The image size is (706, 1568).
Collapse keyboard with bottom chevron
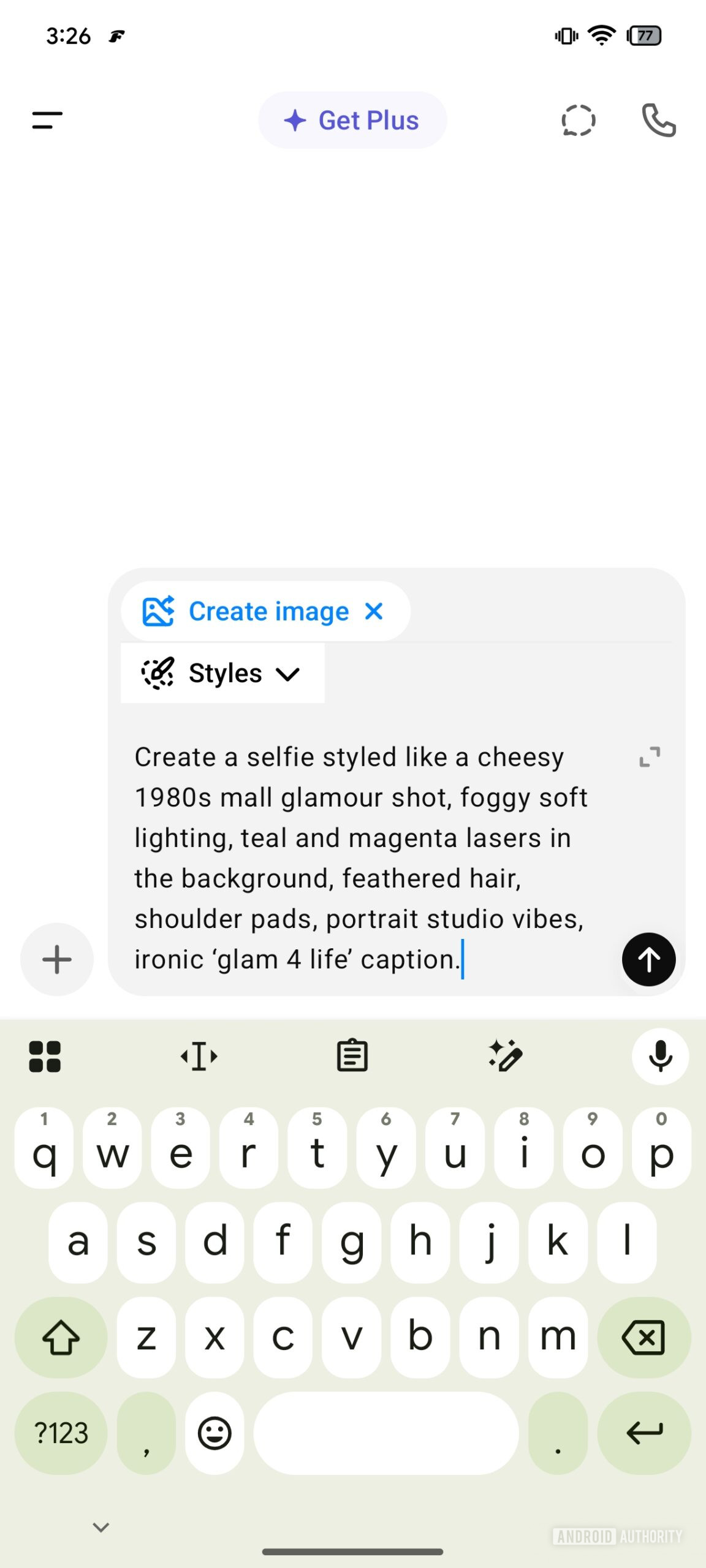(101, 1527)
